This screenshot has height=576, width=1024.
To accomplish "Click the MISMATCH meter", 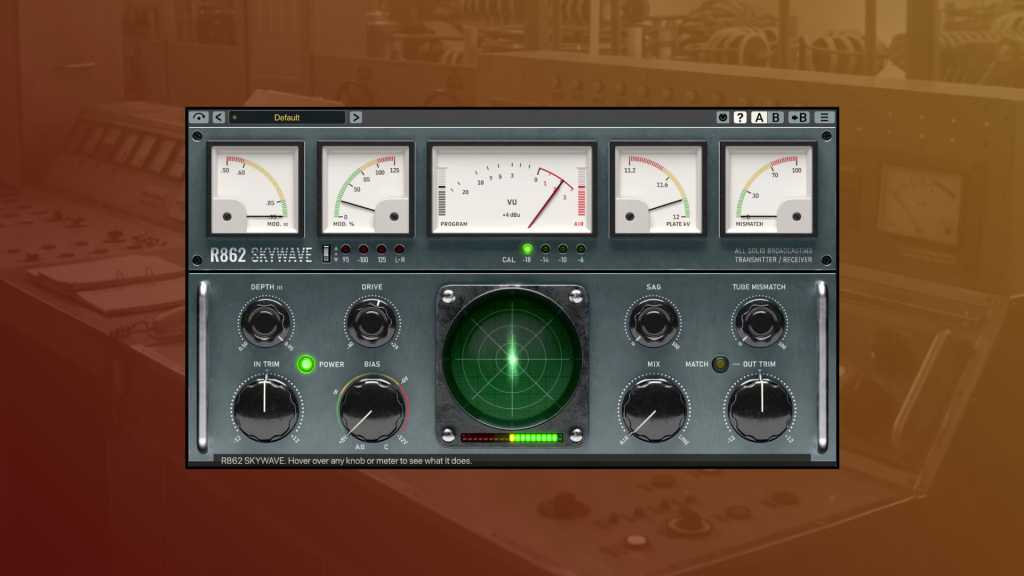I will coord(768,189).
